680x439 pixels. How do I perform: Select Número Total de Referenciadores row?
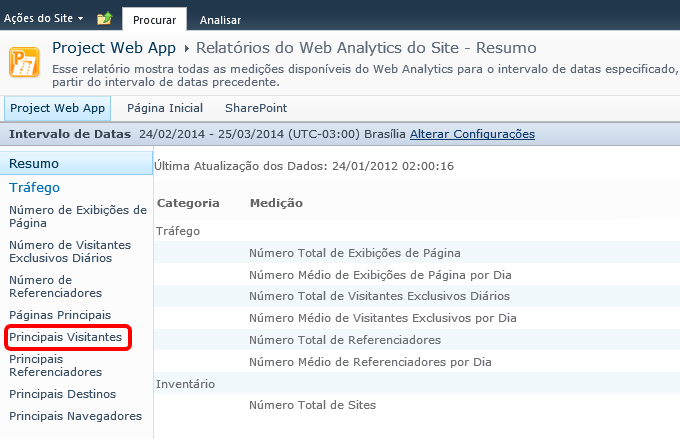coord(417,340)
